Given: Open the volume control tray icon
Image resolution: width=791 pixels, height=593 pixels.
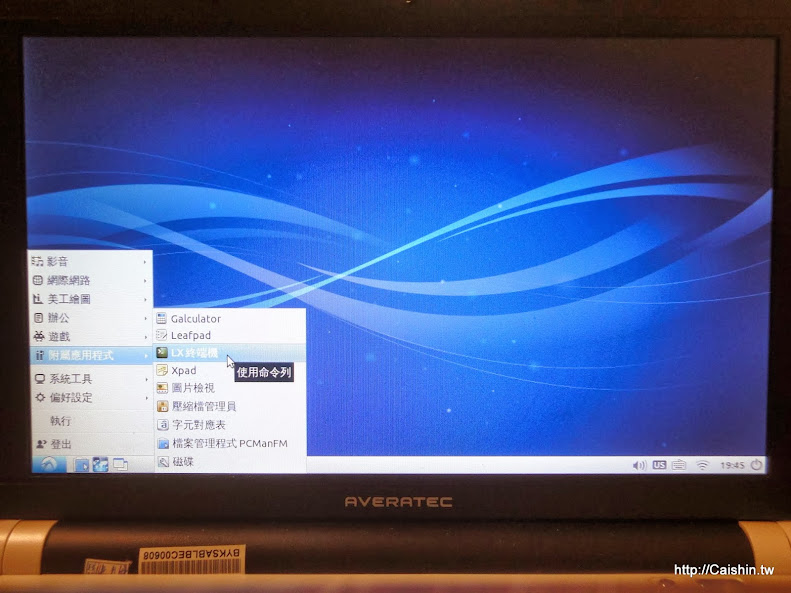Looking at the screenshot, I should (x=639, y=465).
